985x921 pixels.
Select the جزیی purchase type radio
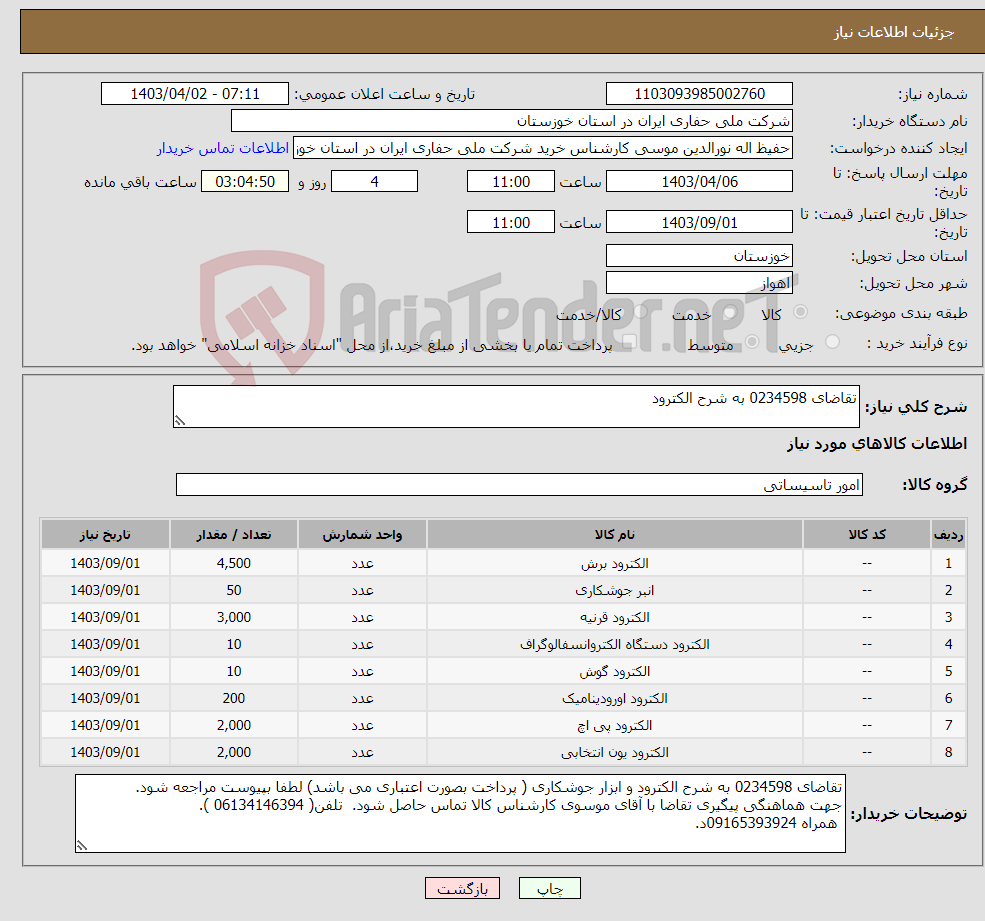tap(832, 342)
